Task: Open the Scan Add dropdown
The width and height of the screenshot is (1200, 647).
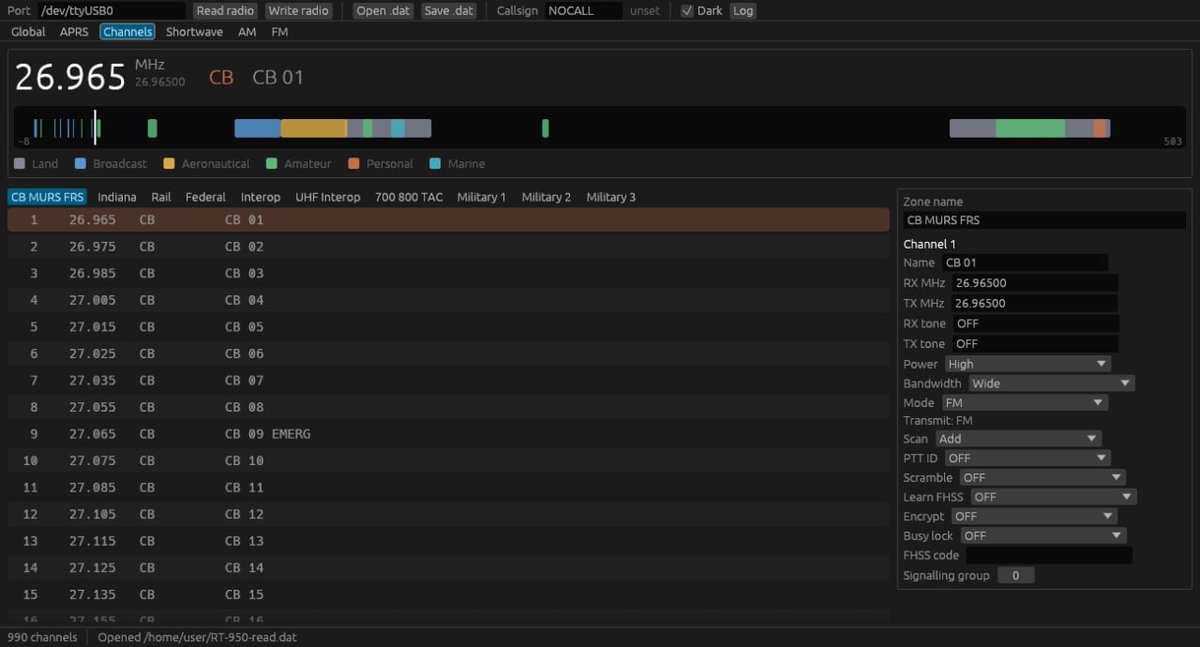Action: pyautogui.click(x=1018, y=438)
